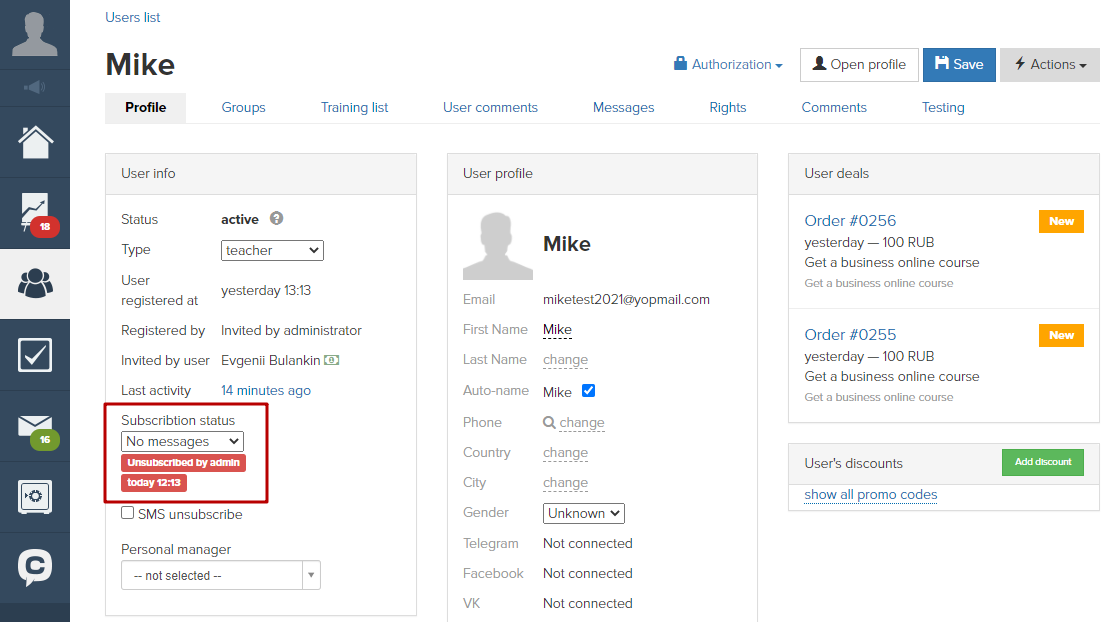Go back to Users list link
Screen dimensions: 1108x622
tap(133, 17)
